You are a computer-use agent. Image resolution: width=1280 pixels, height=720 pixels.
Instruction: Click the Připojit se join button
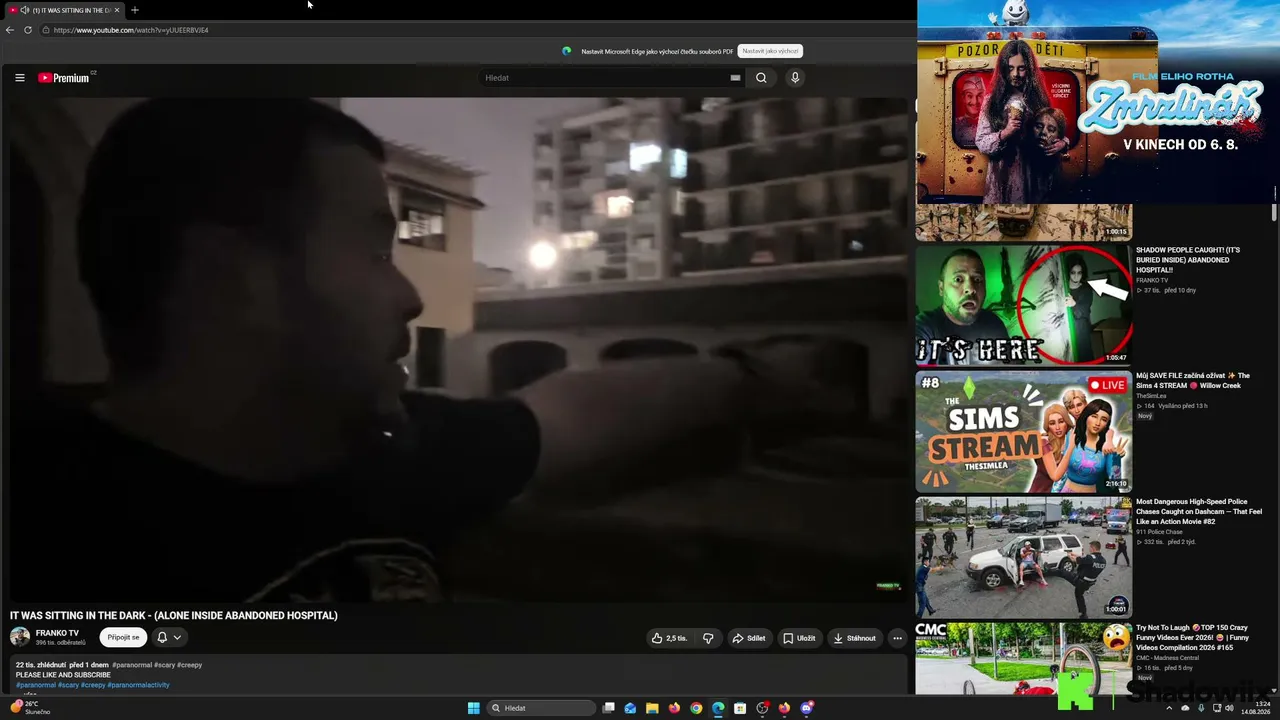tap(123, 637)
